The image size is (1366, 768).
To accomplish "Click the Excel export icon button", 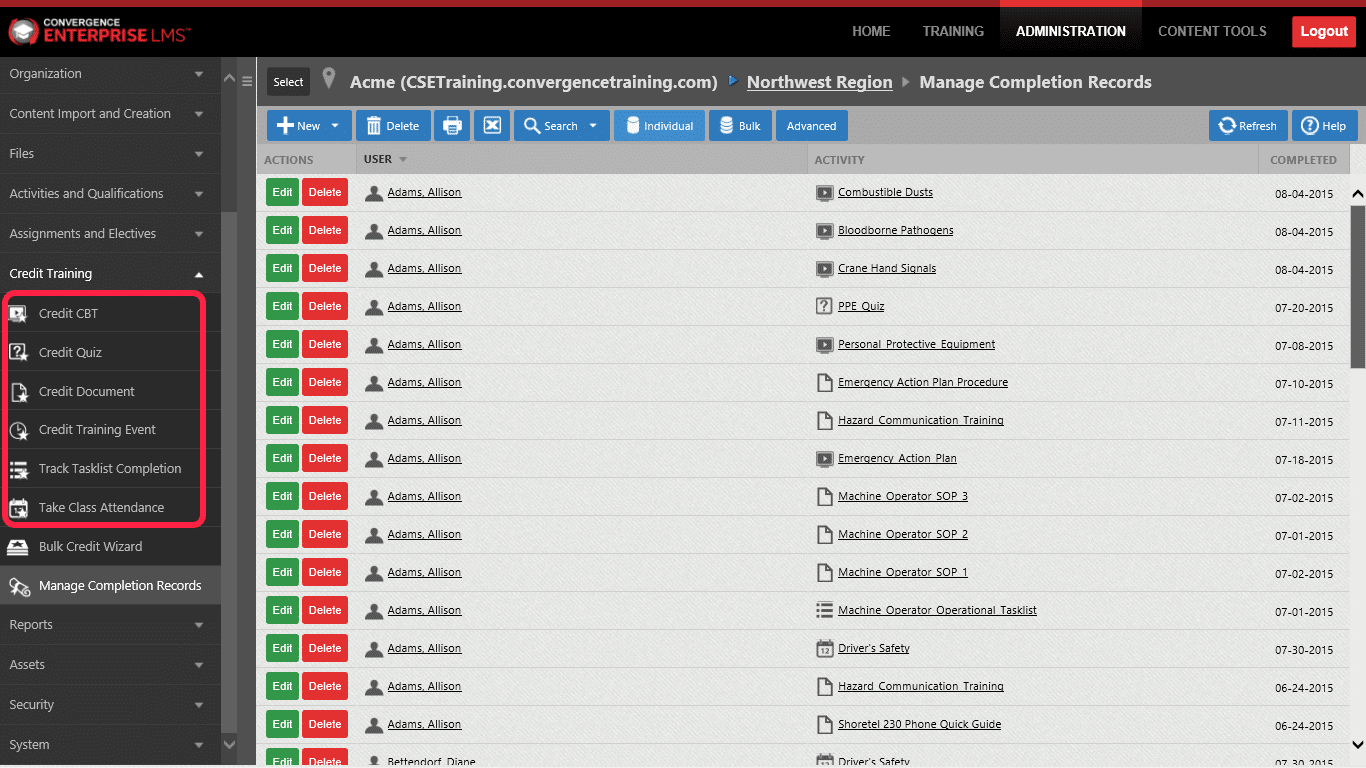I will click(492, 126).
